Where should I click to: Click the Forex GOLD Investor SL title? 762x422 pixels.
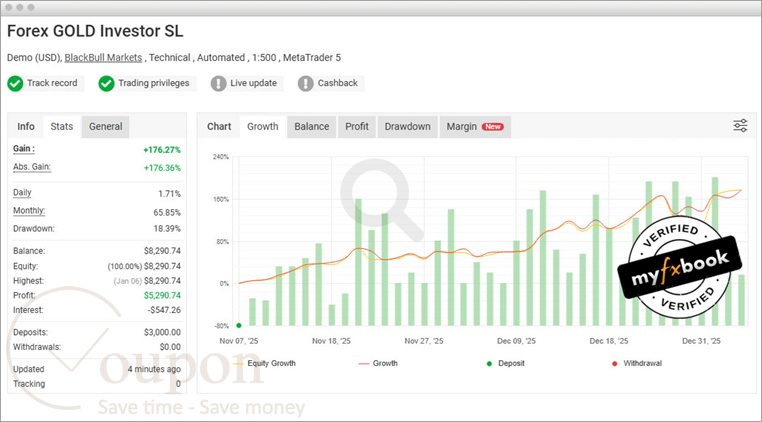point(95,31)
